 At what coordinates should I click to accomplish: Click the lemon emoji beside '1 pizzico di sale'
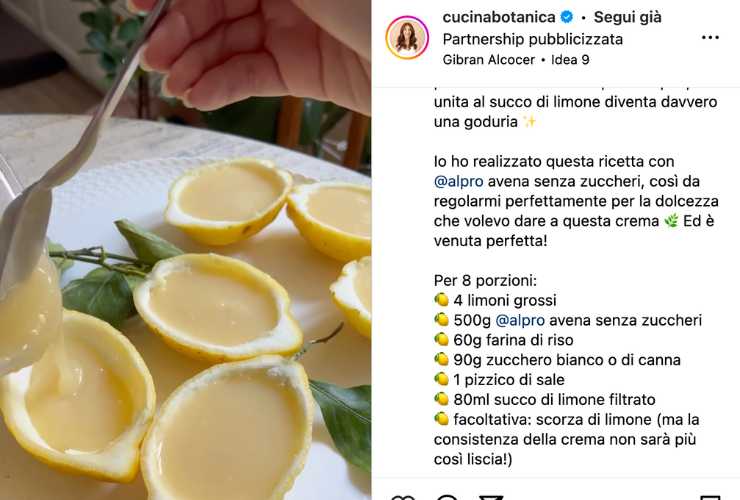pyautogui.click(x=441, y=380)
